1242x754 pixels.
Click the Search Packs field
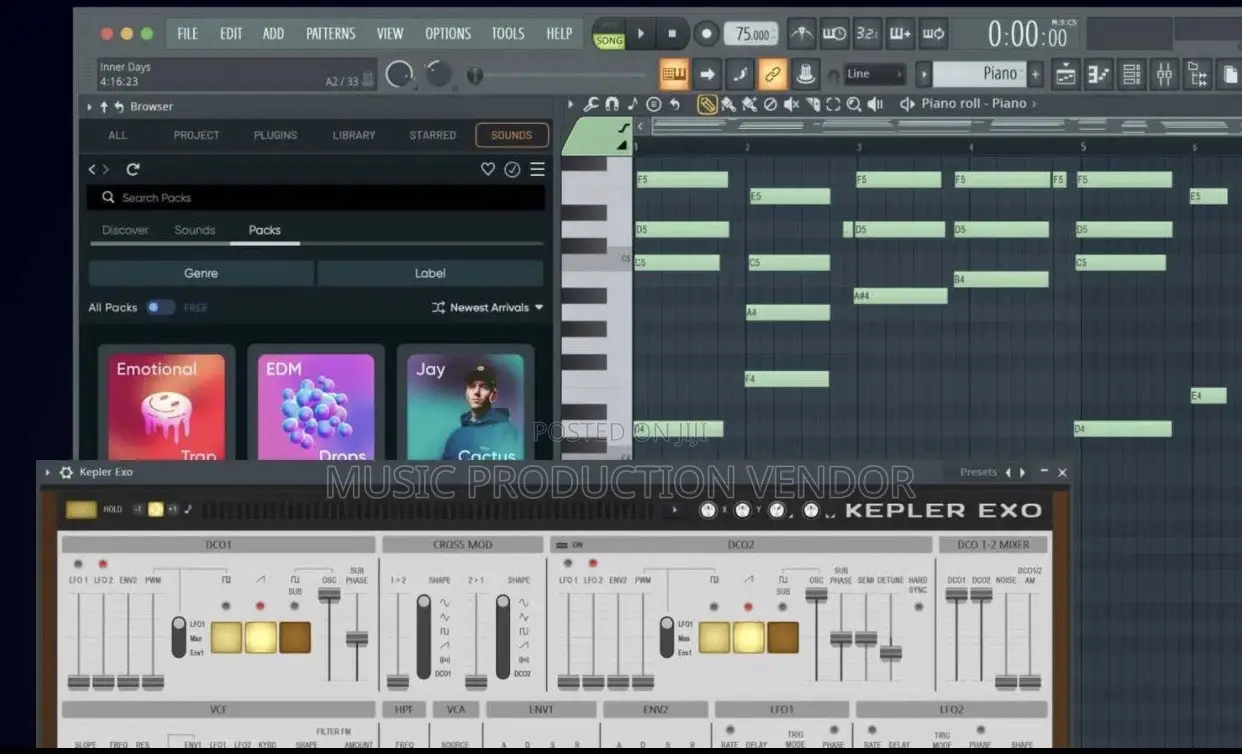(316, 198)
